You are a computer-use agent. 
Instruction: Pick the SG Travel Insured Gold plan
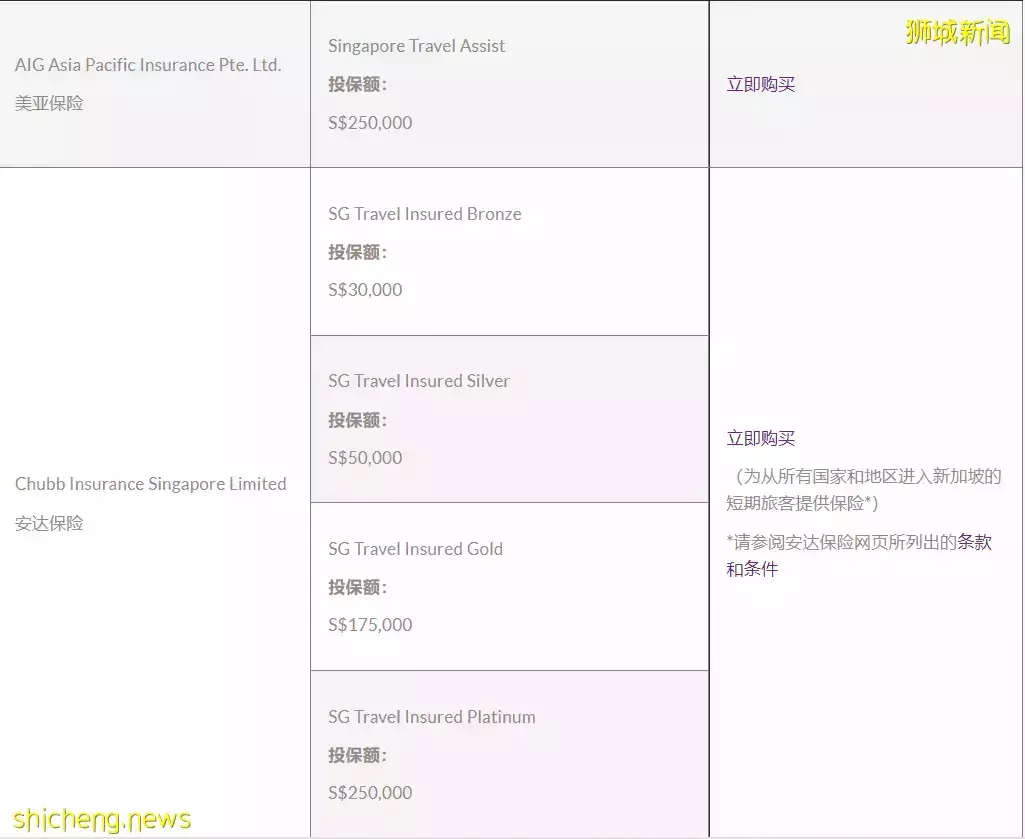click(x=415, y=549)
